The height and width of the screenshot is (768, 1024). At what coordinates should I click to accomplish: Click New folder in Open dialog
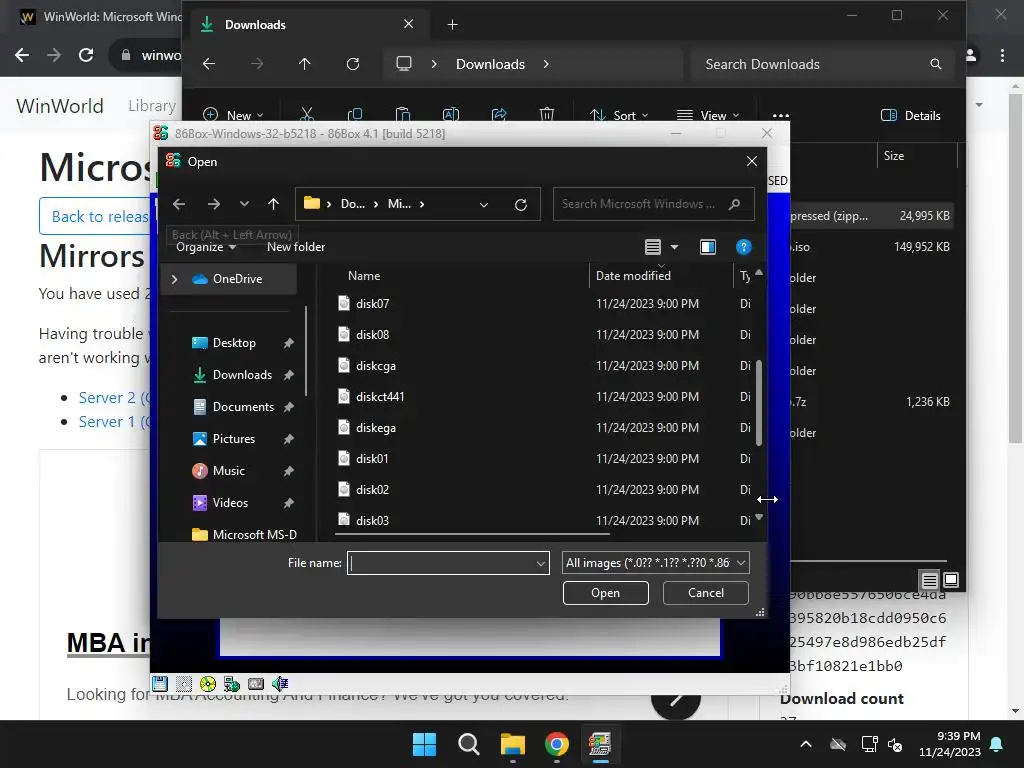pyautogui.click(x=296, y=247)
